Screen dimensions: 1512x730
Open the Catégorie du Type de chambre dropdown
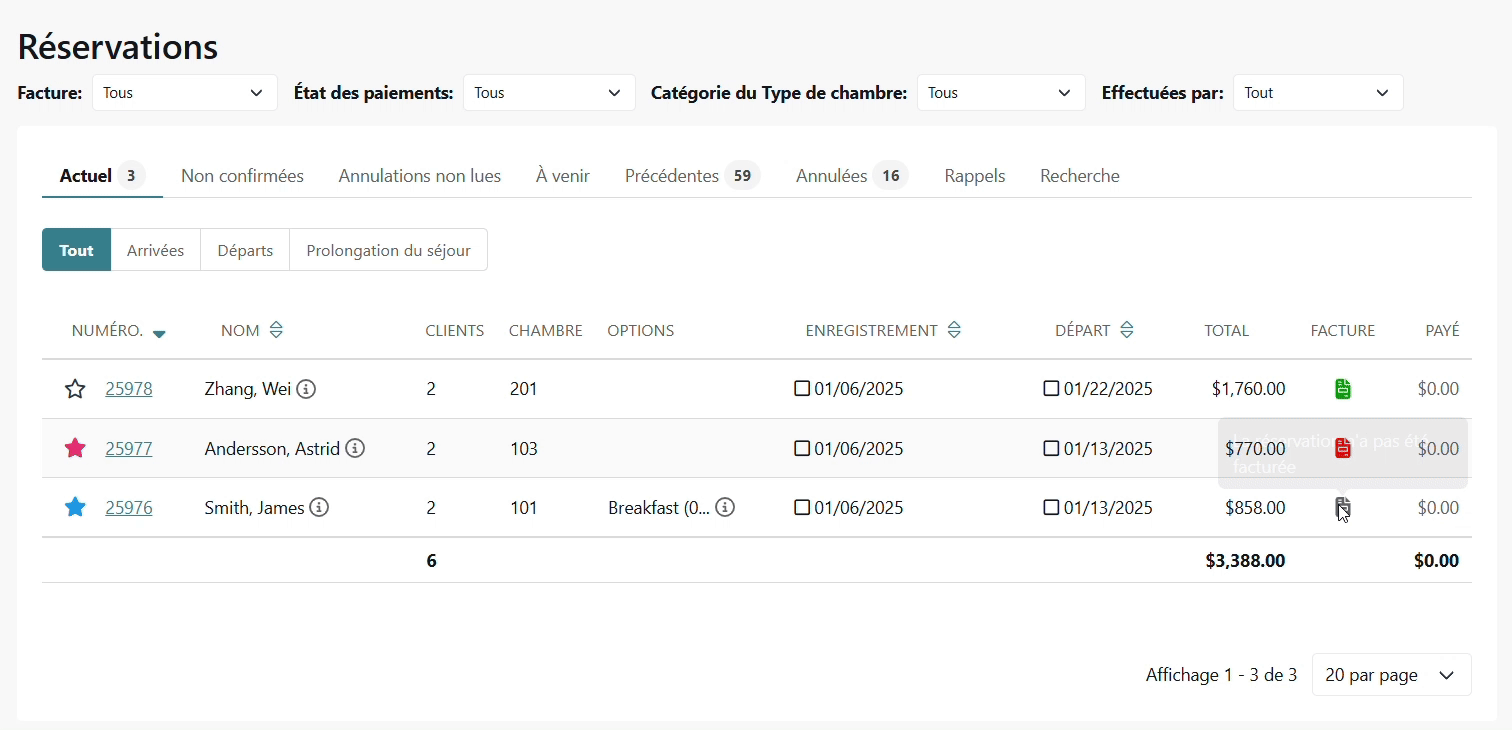coord(1000,93)
